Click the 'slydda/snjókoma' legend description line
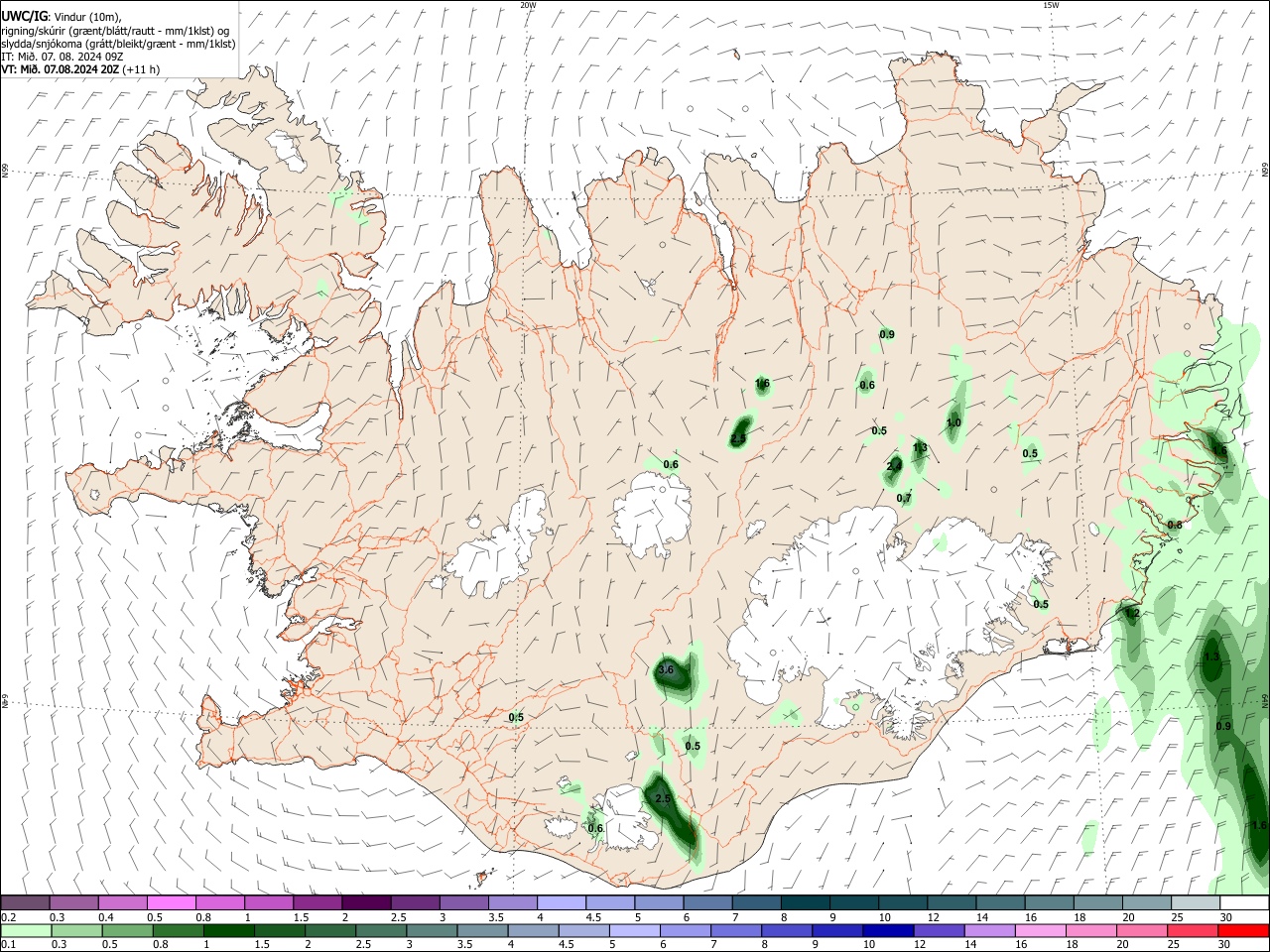Image resolution: width=1270 pixels, height=952 pixels. (118, 44)
